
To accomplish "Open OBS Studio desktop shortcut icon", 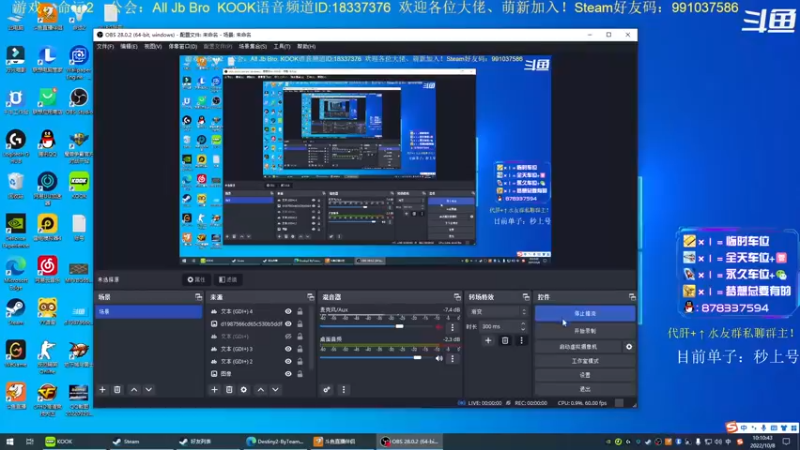I will [x=79, y=101].
